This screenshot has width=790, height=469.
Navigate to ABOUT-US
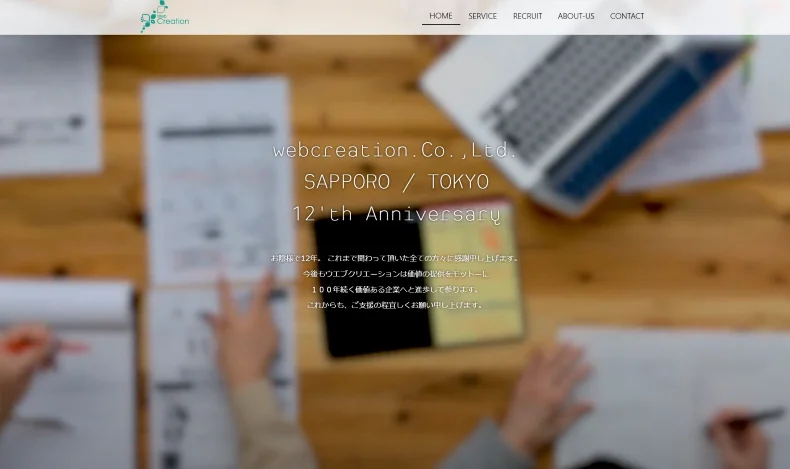[576, 16]
